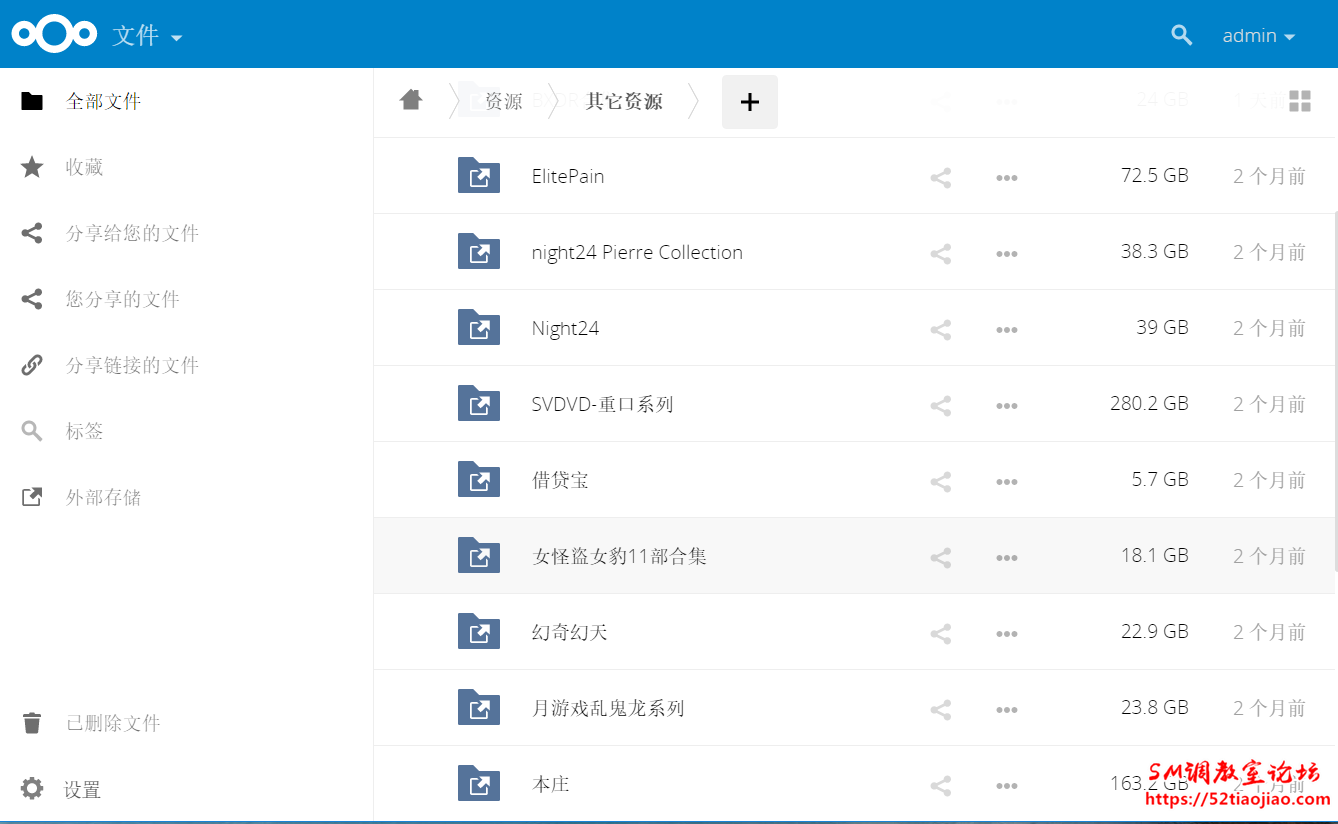Open the search magnifier icon in the header
1338x824 pixels.
point(1182,35)
